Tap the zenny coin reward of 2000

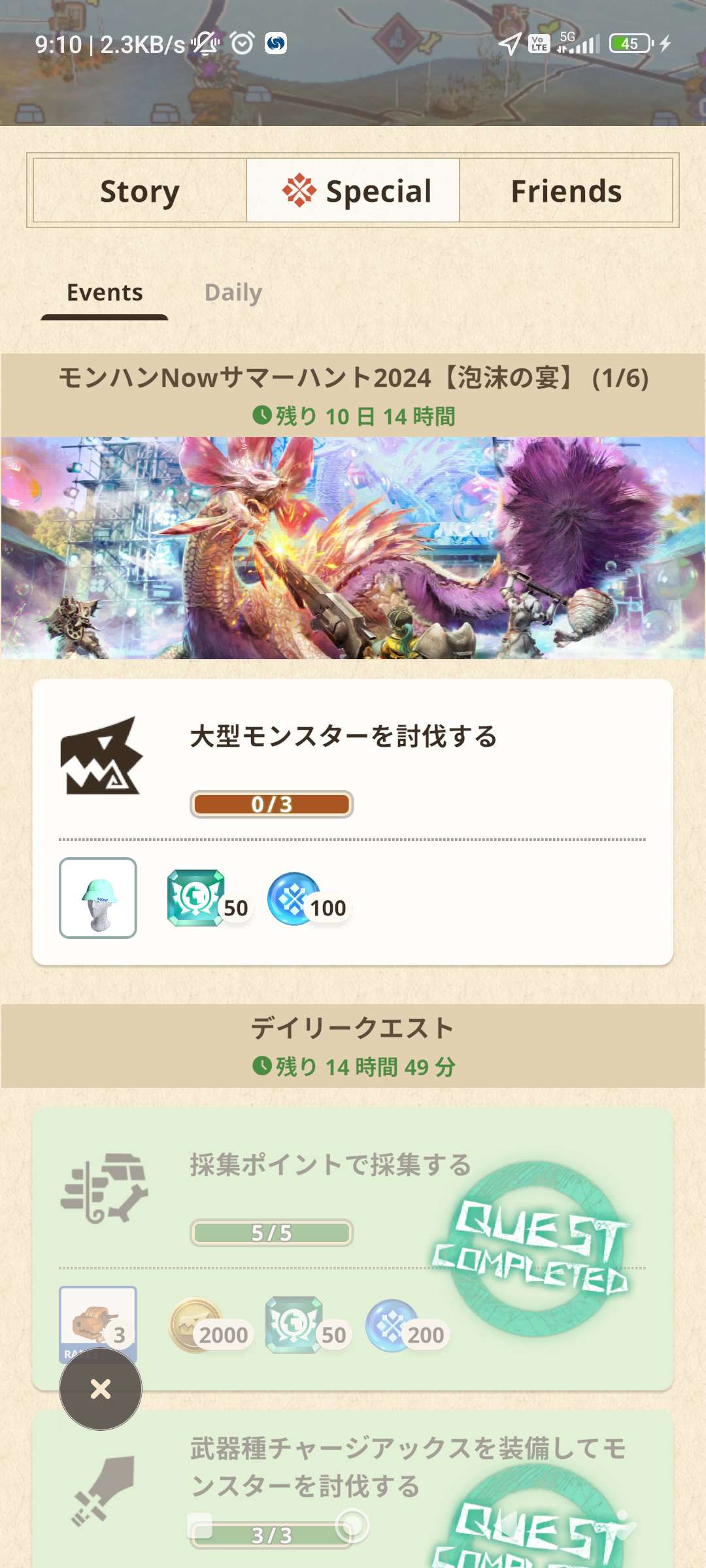[x=209, y=1326]
